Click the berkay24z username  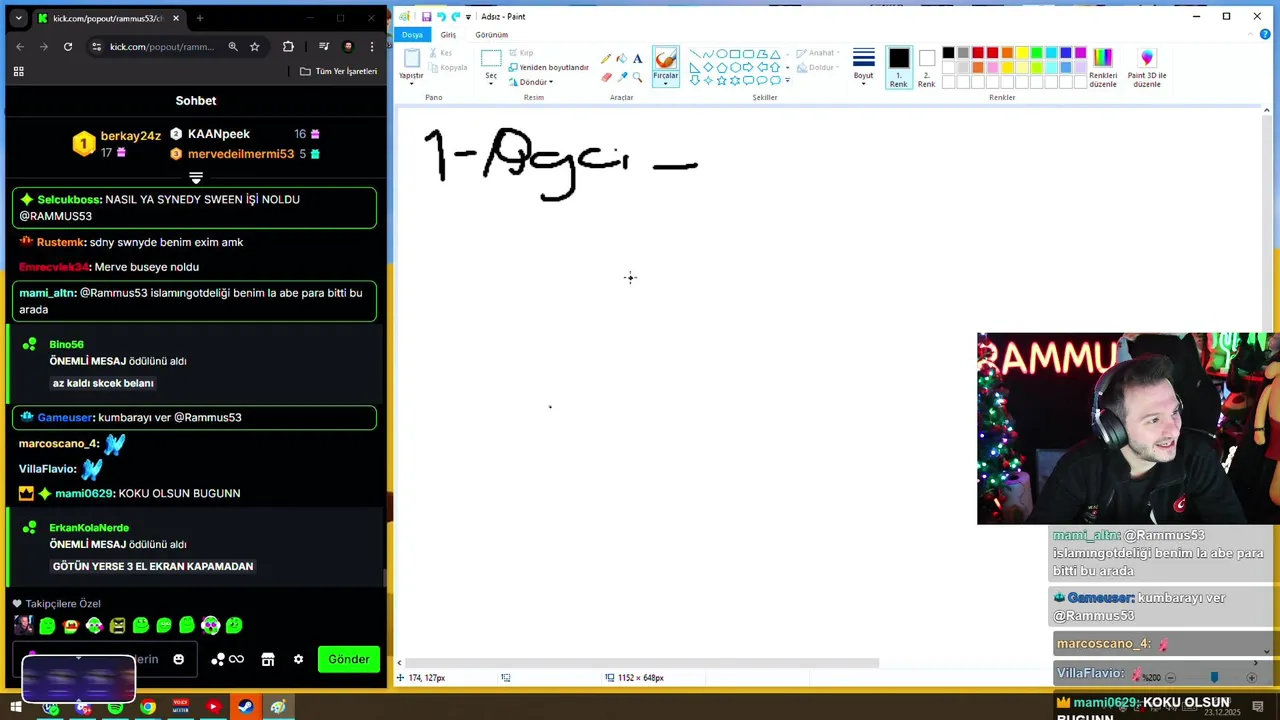tap(131, 136)
